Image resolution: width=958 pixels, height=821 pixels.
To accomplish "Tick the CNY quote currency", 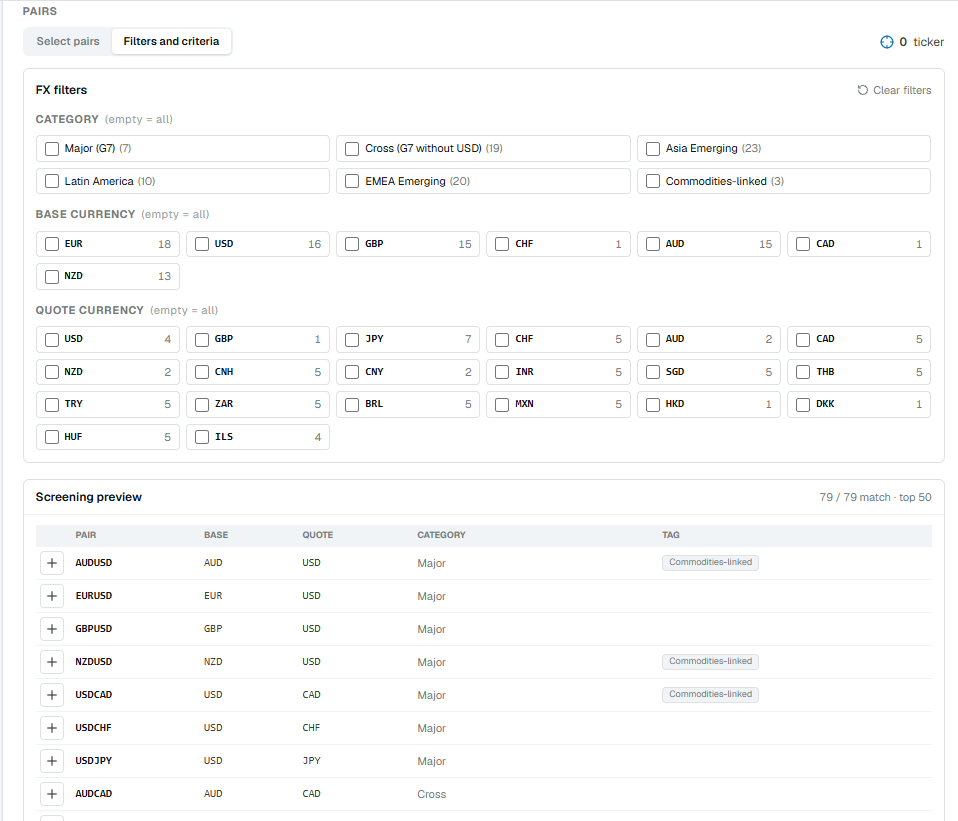I will [352, 372].
